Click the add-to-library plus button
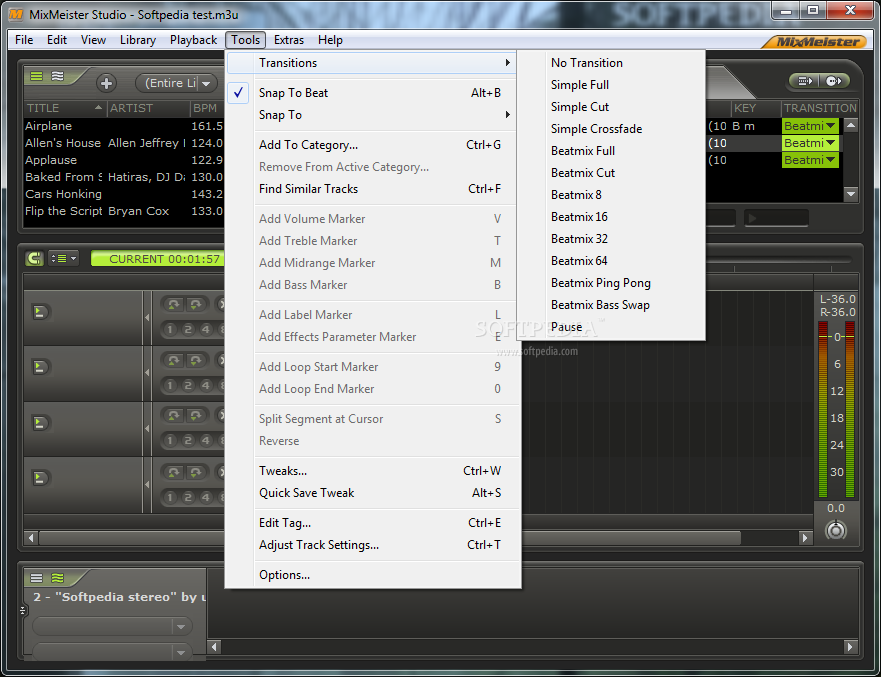The image size is (881, 677). (106, 84)
